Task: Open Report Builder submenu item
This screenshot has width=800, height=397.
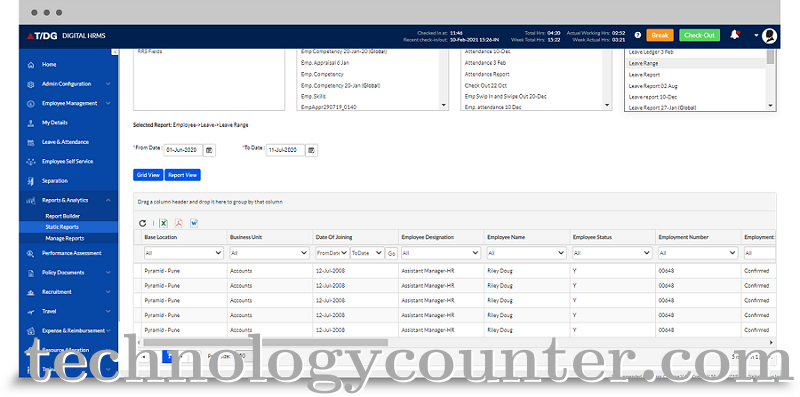Action: [62, 216]
